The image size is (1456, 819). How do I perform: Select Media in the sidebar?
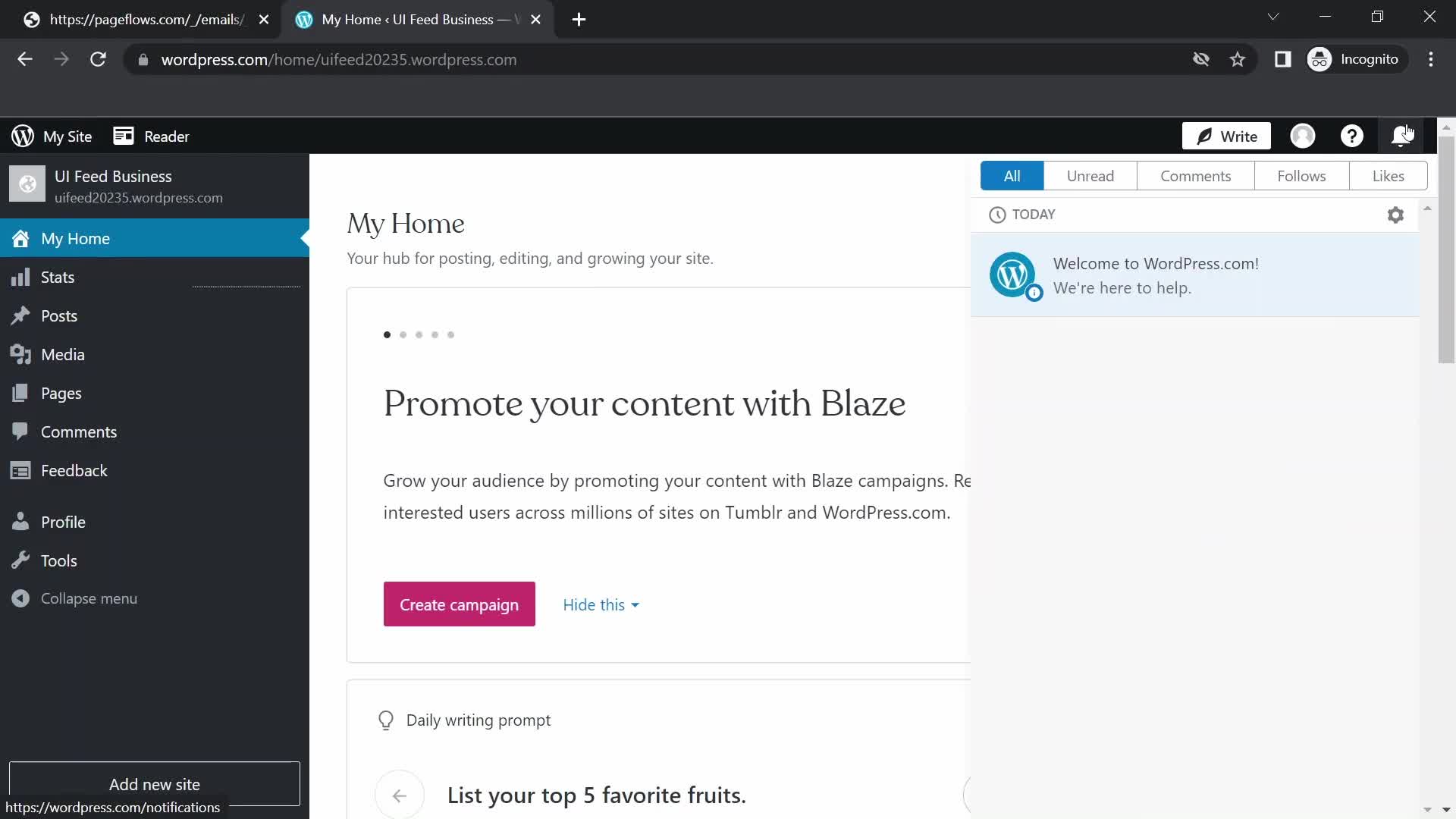[x=64, y=354]
